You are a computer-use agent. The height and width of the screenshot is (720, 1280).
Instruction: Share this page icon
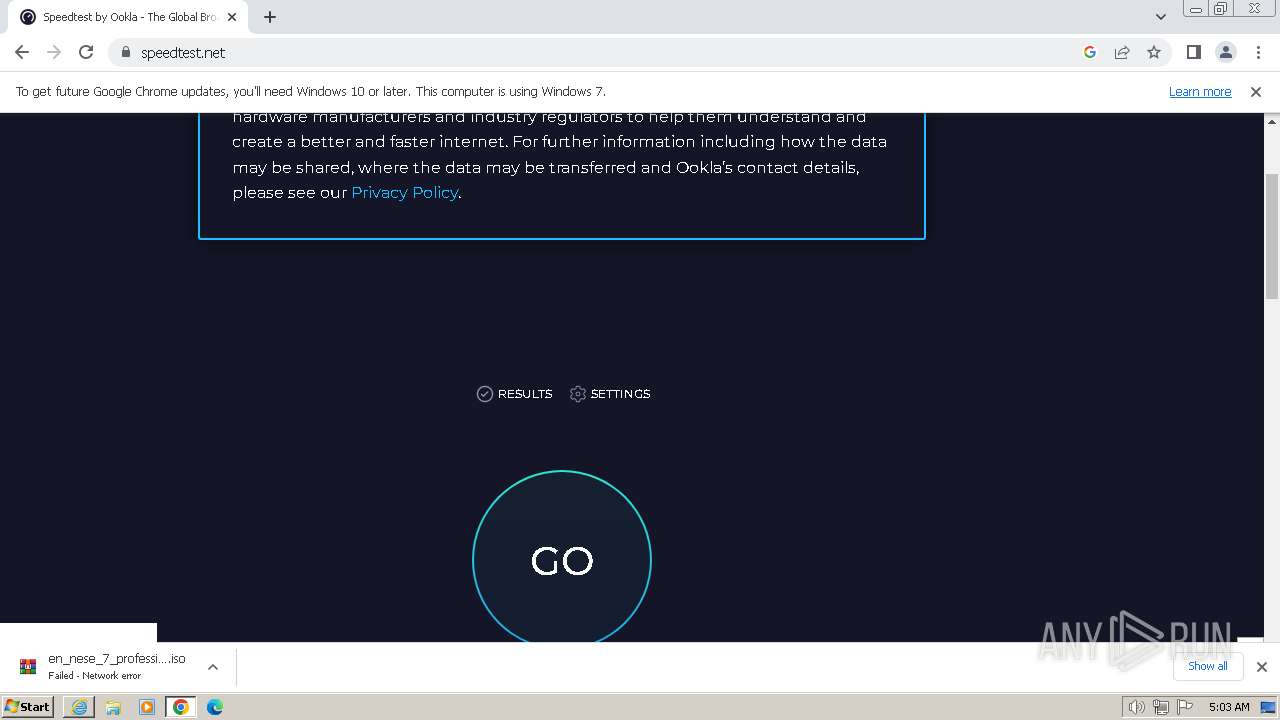1122,52
